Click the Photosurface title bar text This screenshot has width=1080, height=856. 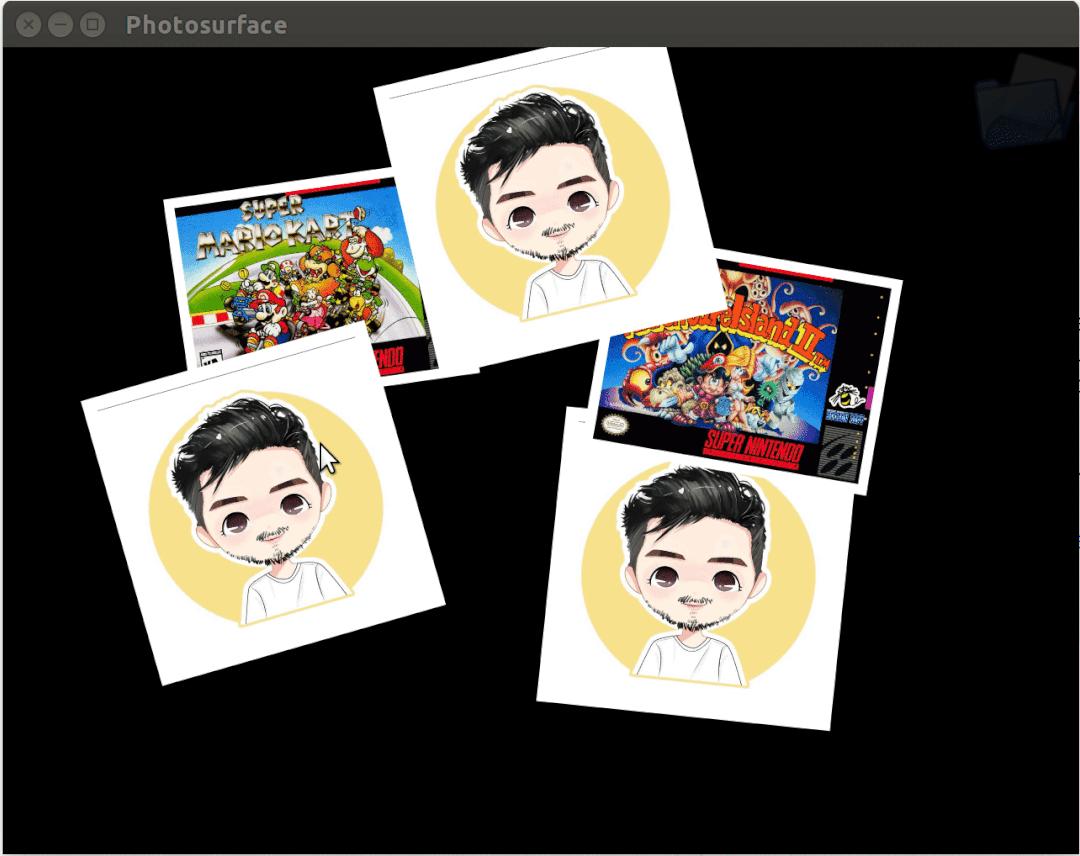(206, 25)
